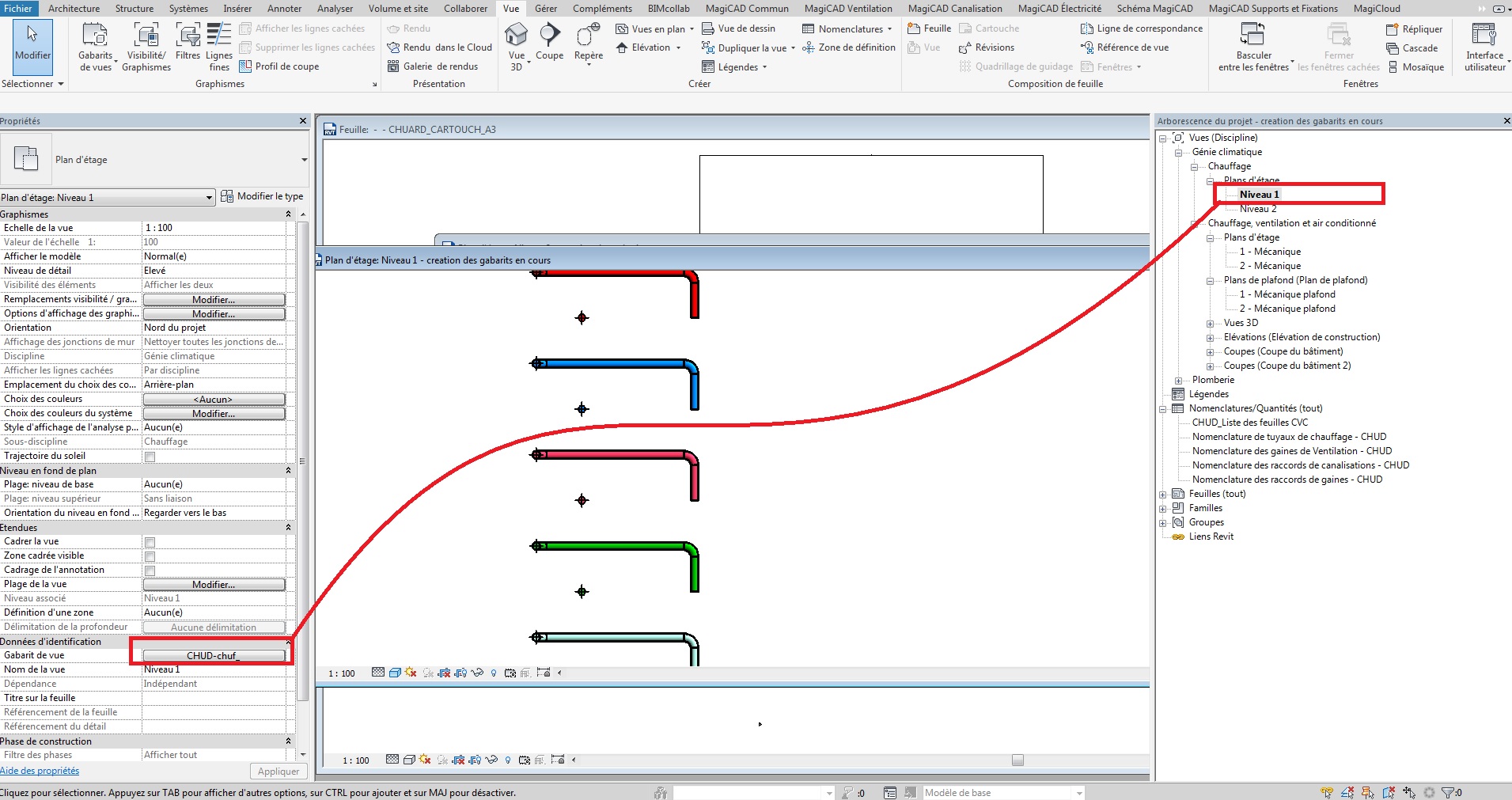
Task: Toggle shadows in the view control bar
Action: pos(410,673)
